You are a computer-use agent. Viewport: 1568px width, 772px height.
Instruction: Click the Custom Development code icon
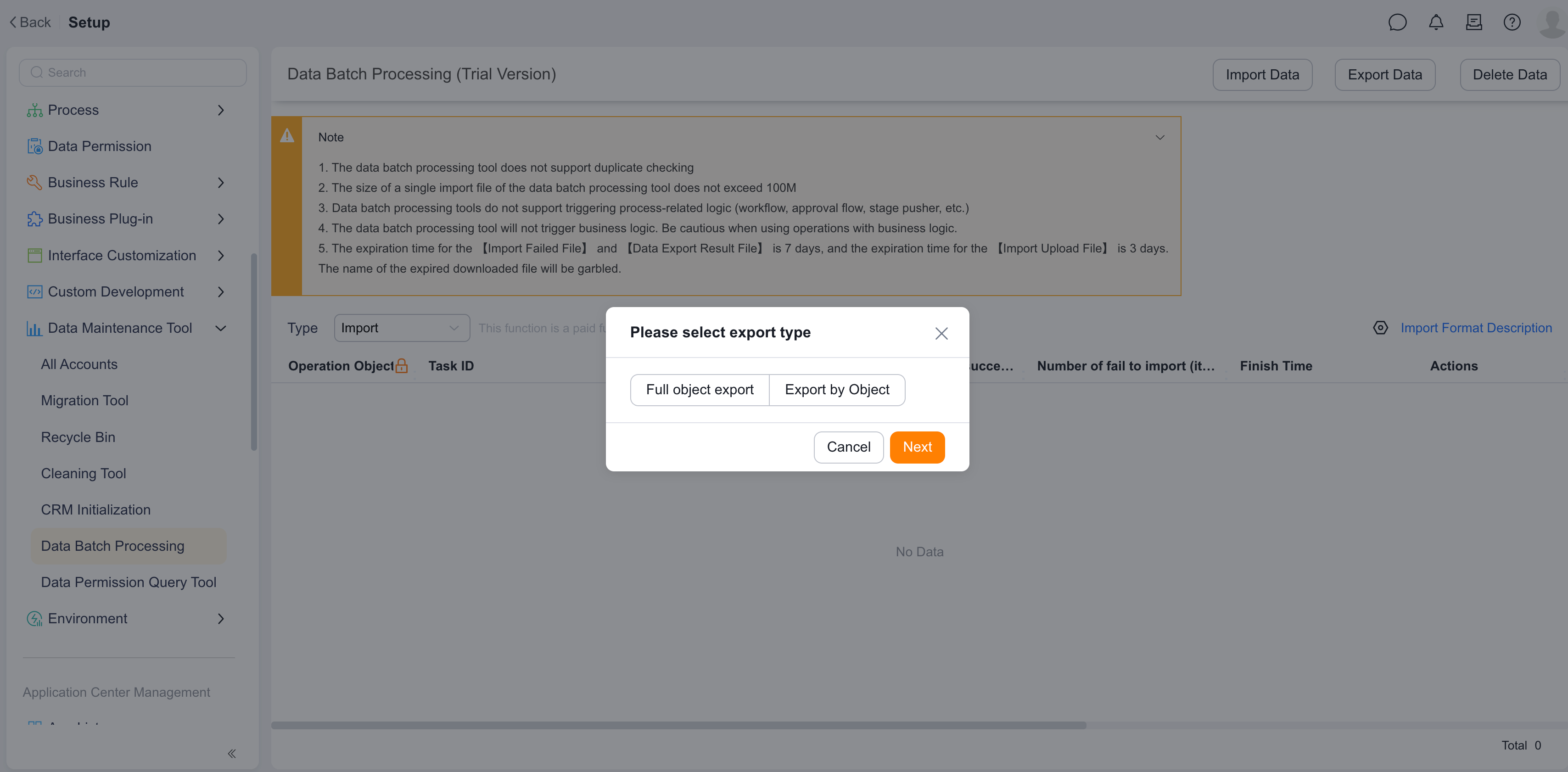coord(35,291)
